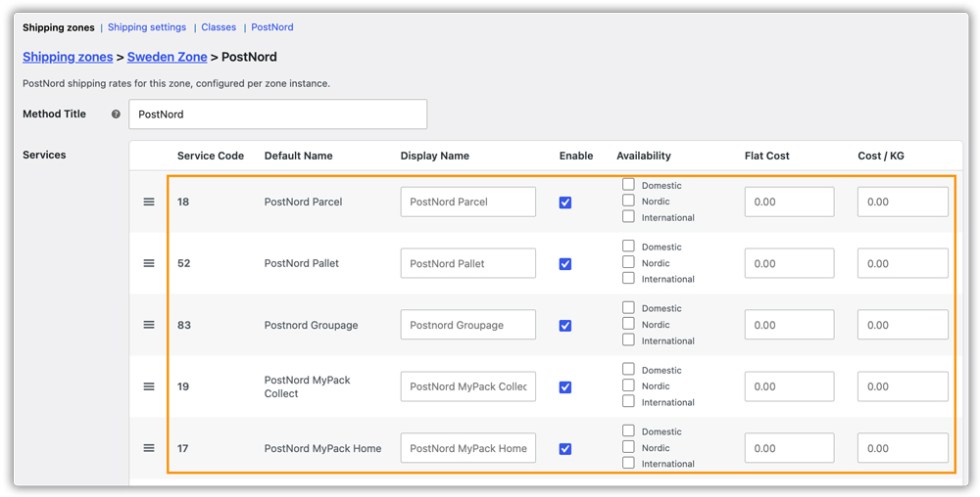Click Flat Cost field for PostNord Parcel
The width and height of the screenshot is (980, 497).
[789, 202]
